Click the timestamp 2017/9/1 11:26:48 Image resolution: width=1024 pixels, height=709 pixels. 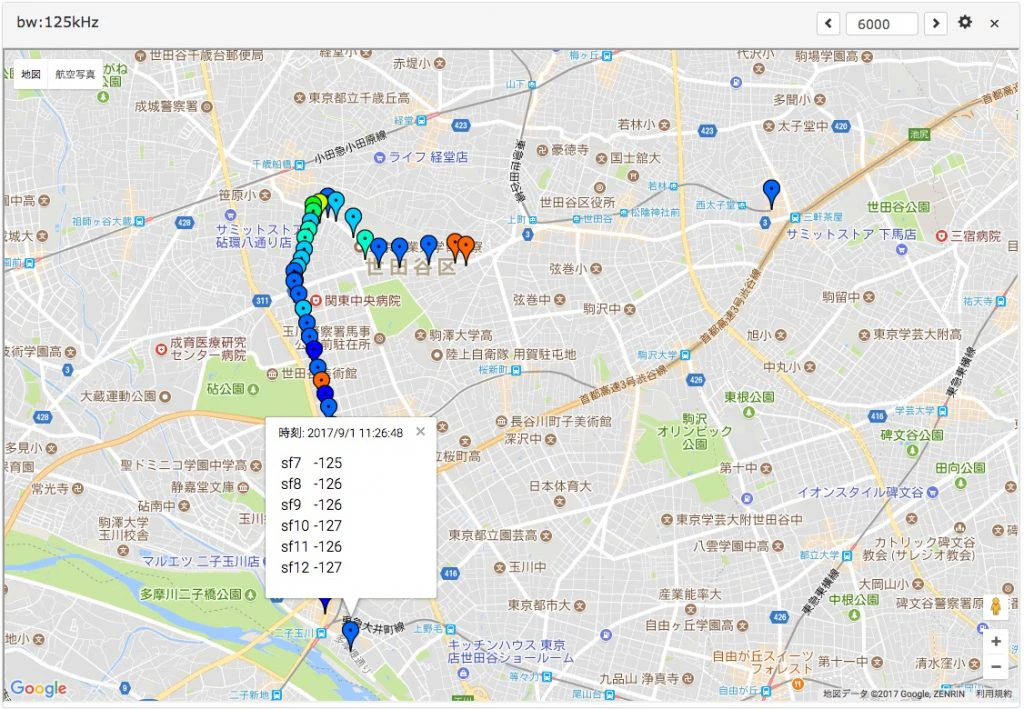[x=355, y=433]
